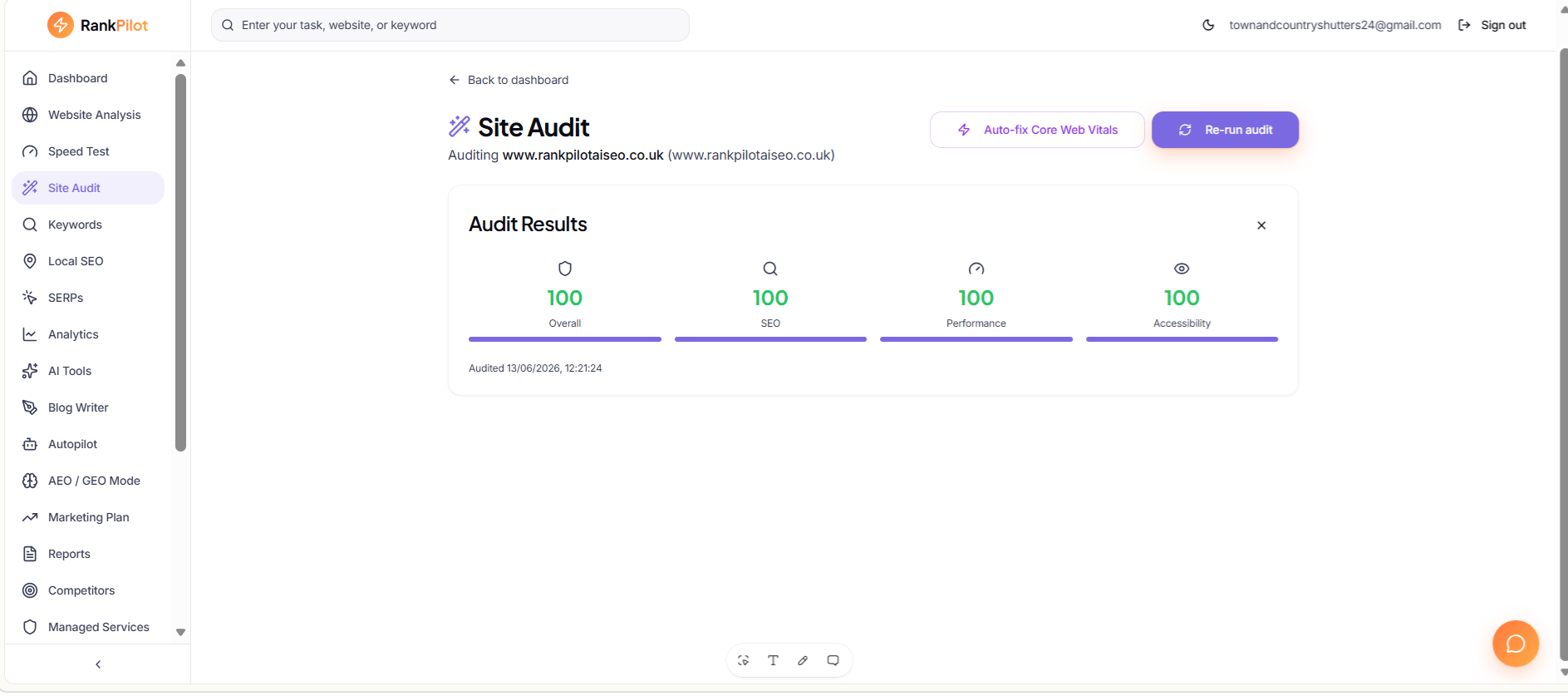Viewport: 1568px width, 696px height.
Task: Click the Site Audit wand icon in sidebar
Action: (x=30, y=188)
